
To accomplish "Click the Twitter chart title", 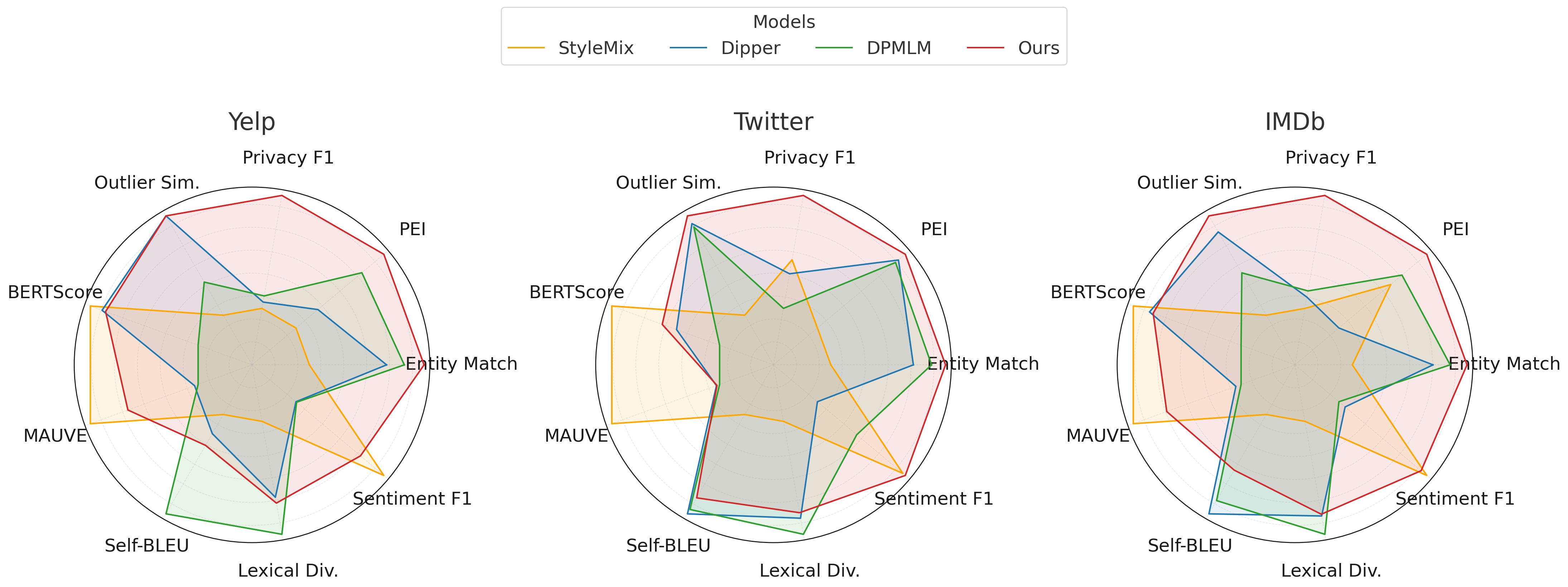I will click(773, 122).
